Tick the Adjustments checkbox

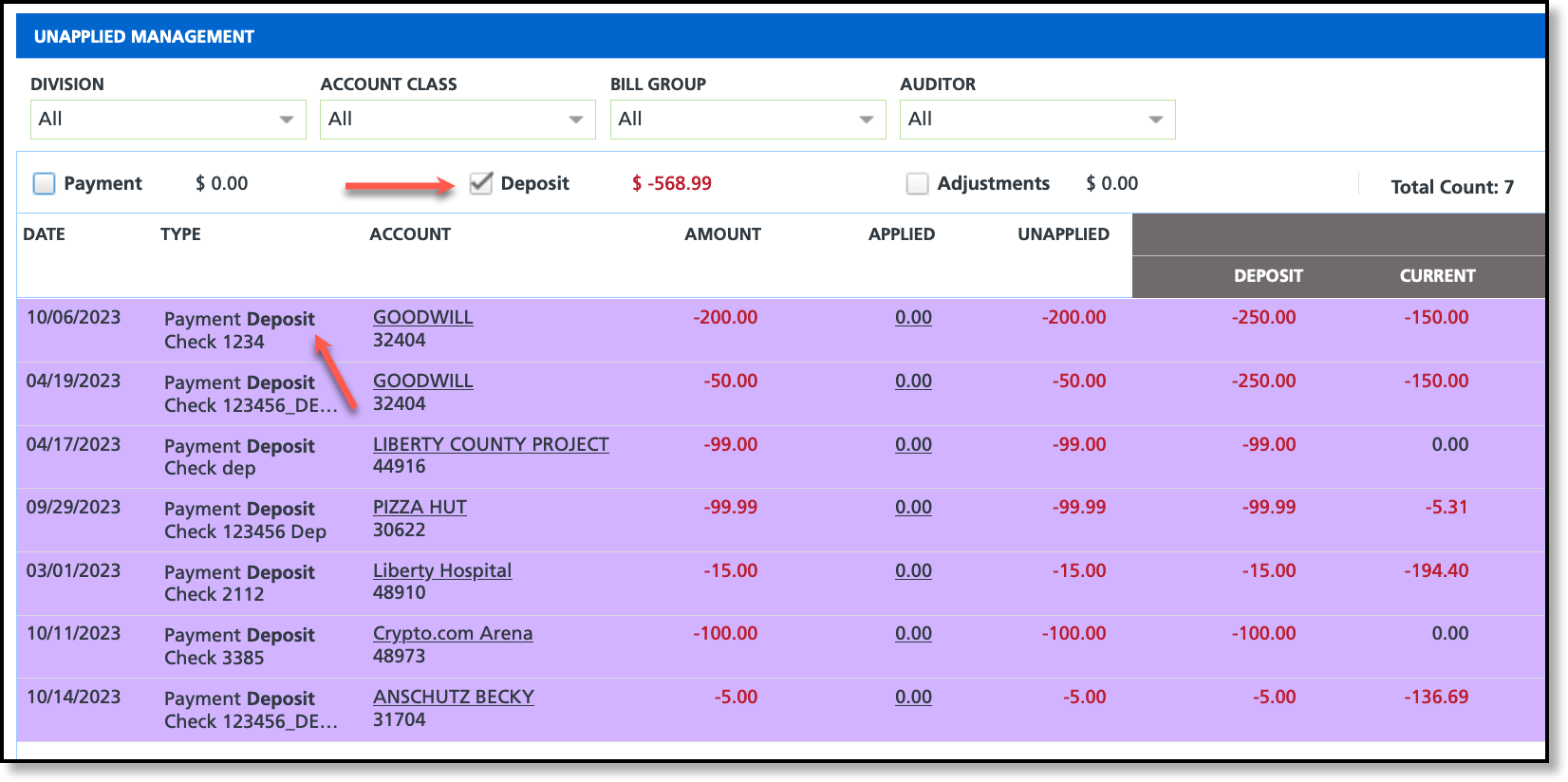point(917,183)
